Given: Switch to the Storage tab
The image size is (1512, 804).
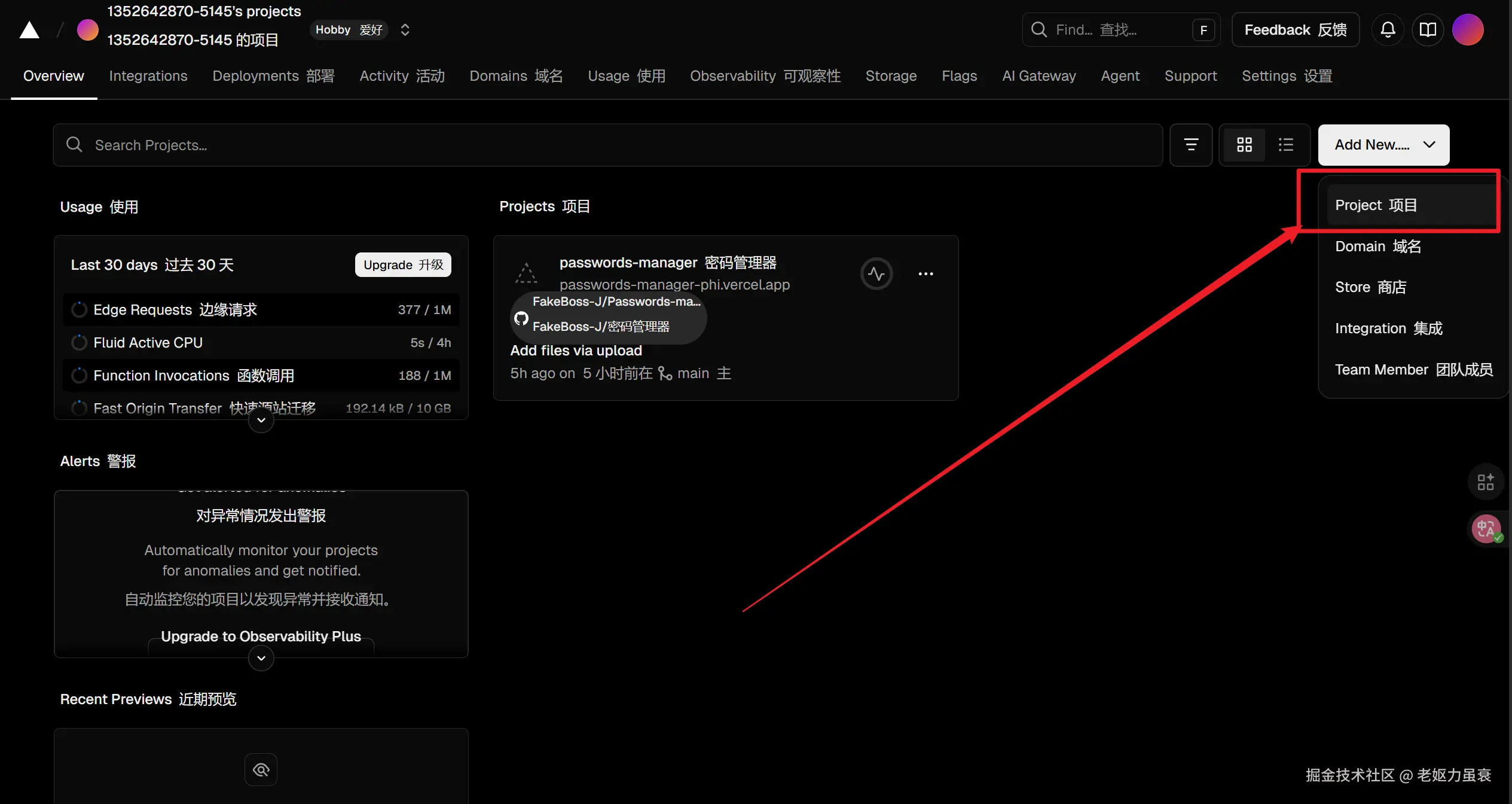Looking at the screenshot, I should click(x=891, y=76).
